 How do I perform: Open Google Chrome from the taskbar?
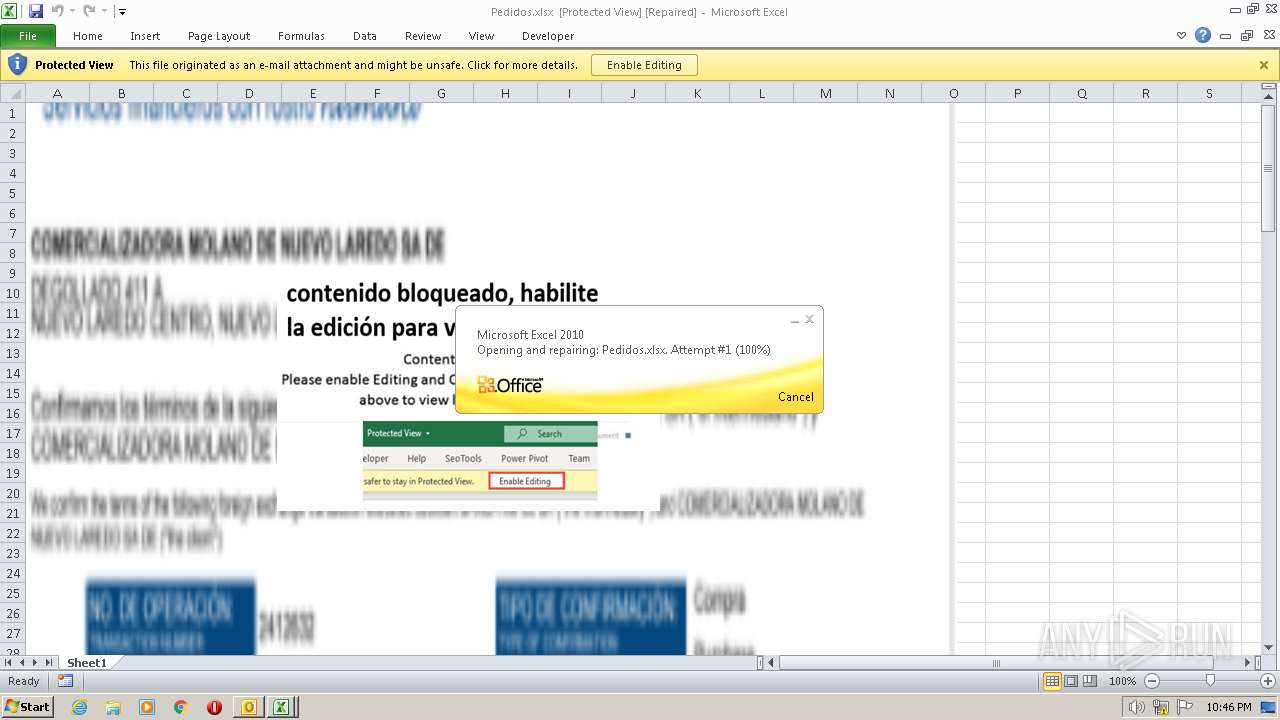click(x=181, y=707)
